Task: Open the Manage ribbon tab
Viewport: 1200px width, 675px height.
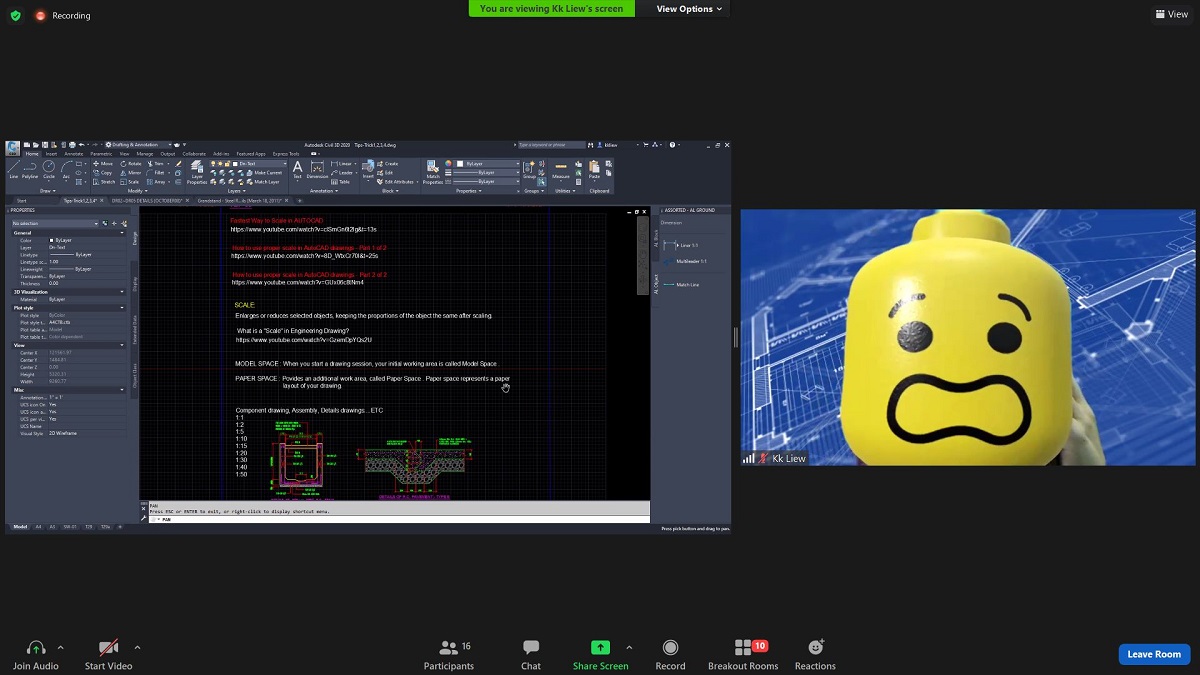Action: coord(145,154)
